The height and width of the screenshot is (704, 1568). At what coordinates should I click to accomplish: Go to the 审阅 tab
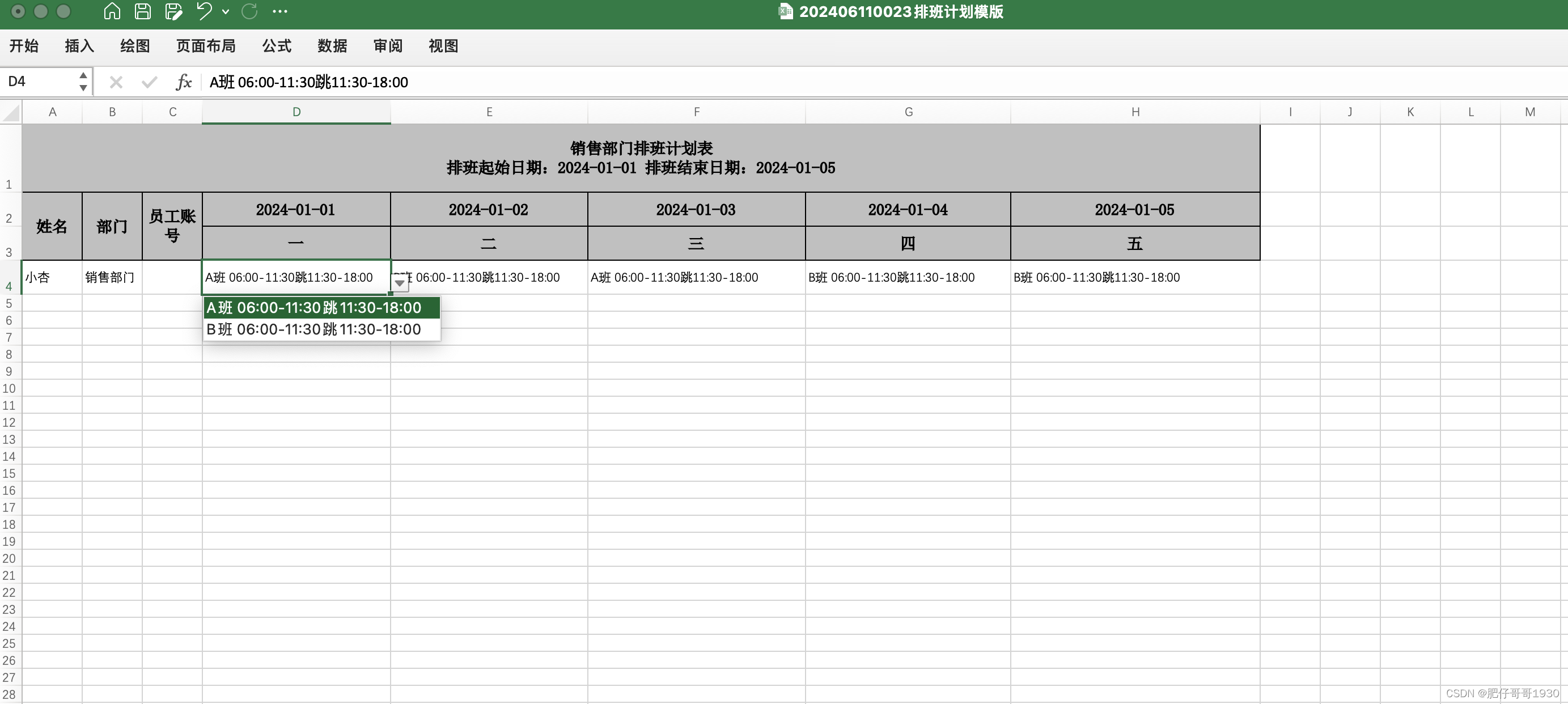388,46
